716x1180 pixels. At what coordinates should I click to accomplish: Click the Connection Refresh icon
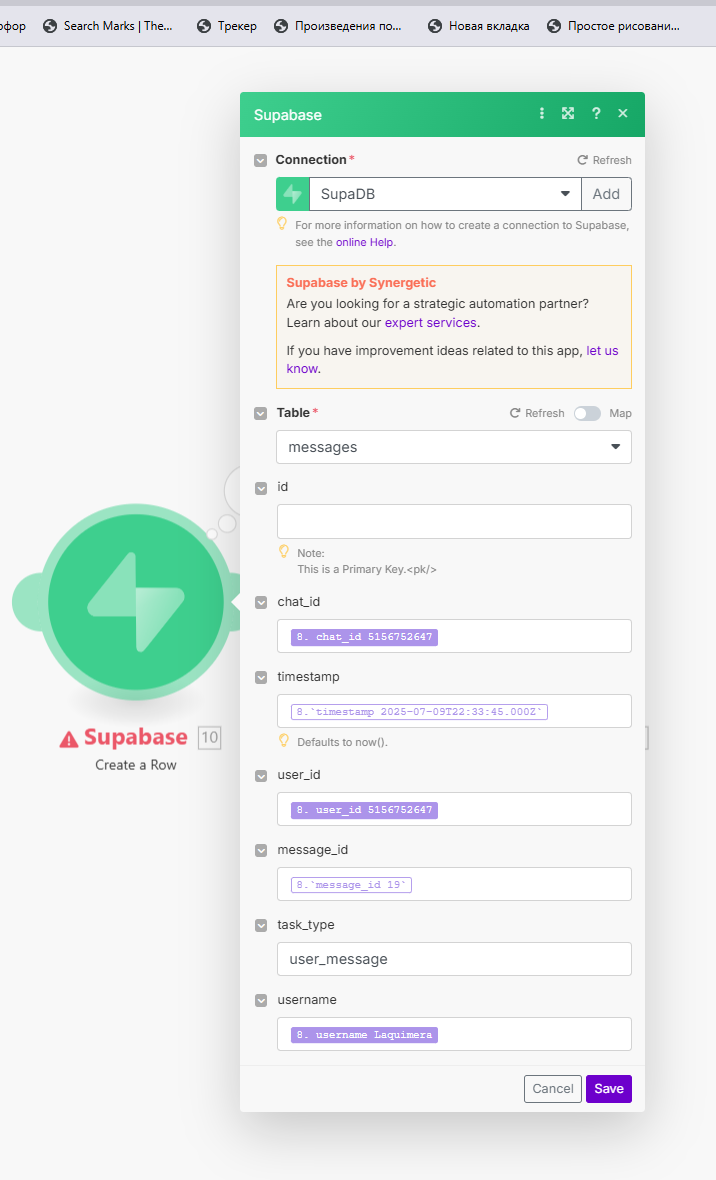pyautogui.click(x=582, y=160)
